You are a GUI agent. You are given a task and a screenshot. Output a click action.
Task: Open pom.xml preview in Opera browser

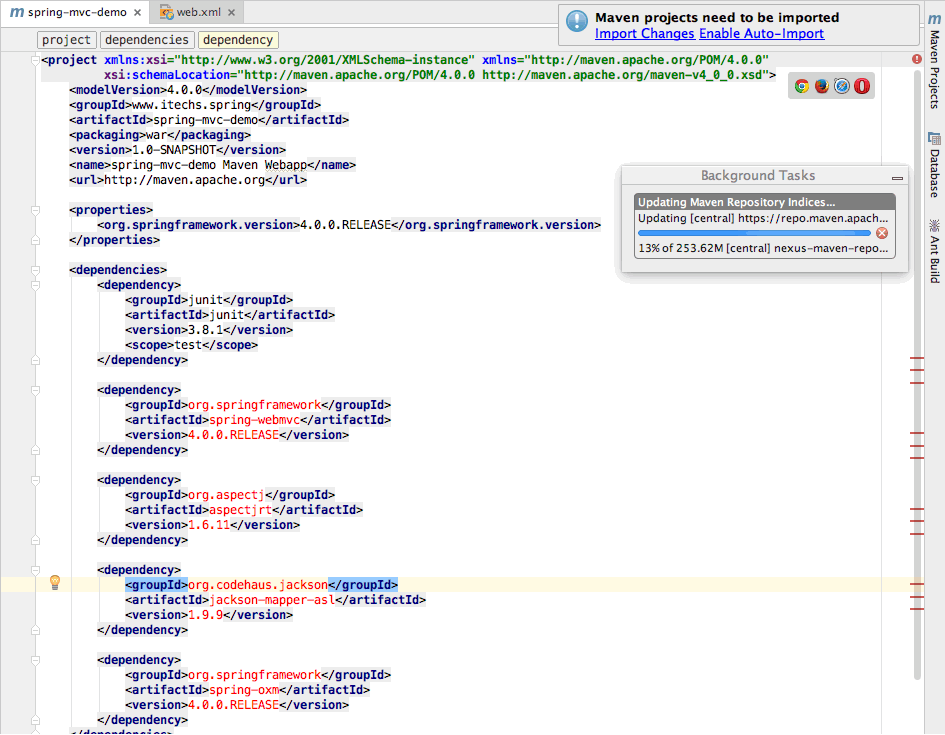point(862,86)
